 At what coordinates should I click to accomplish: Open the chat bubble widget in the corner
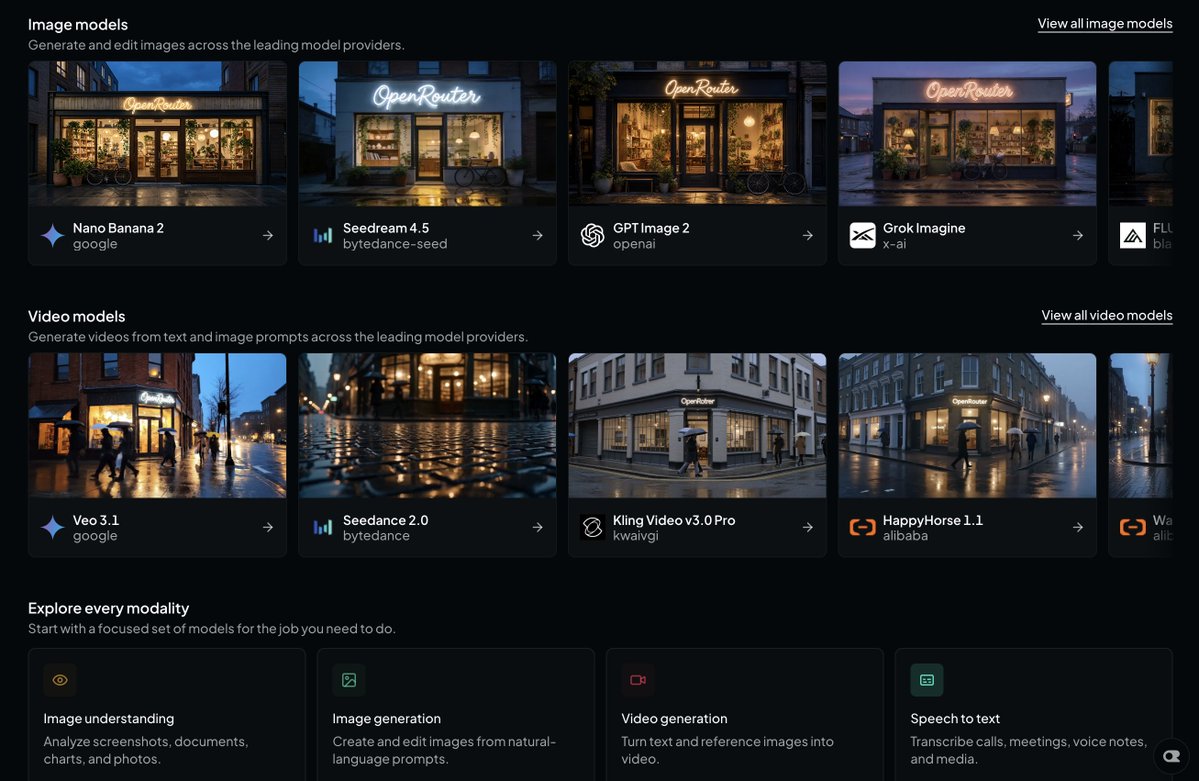tap(1171, 756)
